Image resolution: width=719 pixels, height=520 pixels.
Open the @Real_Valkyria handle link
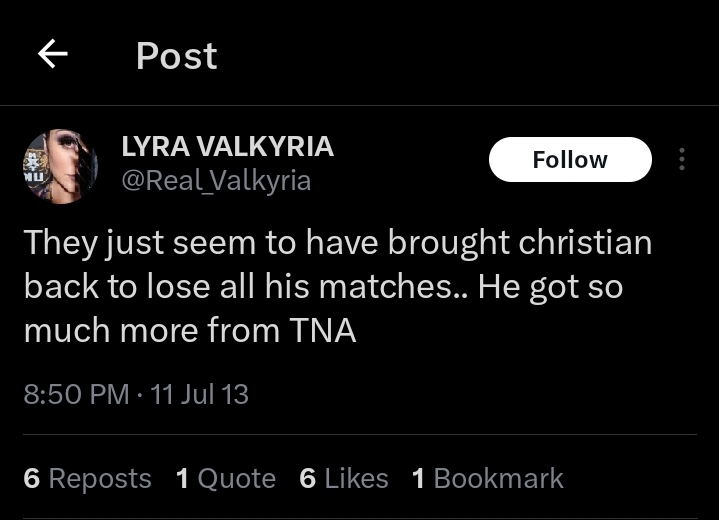point(216,181)
